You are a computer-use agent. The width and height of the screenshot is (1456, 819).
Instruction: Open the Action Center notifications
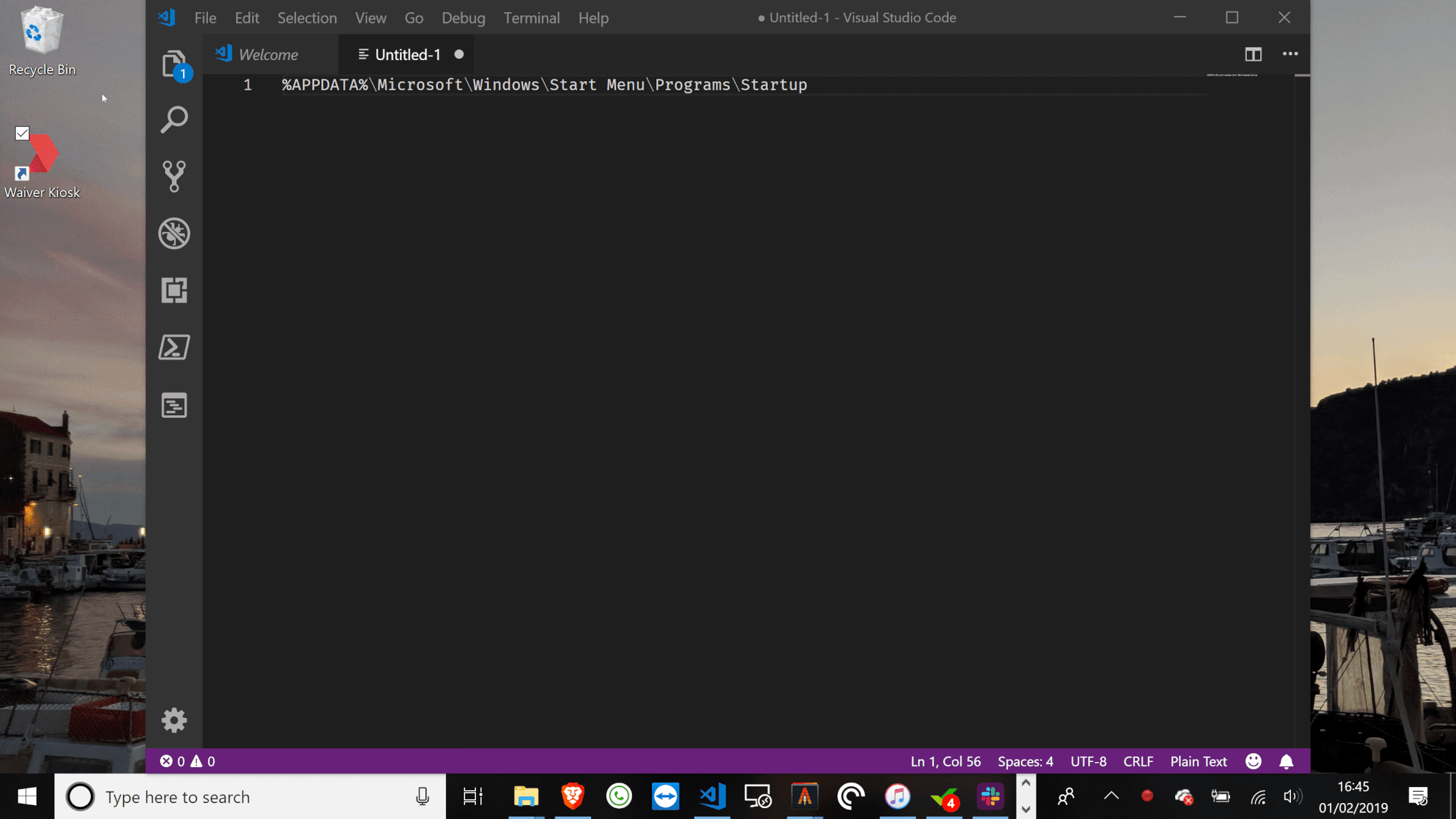click(x=1418, y=797)
